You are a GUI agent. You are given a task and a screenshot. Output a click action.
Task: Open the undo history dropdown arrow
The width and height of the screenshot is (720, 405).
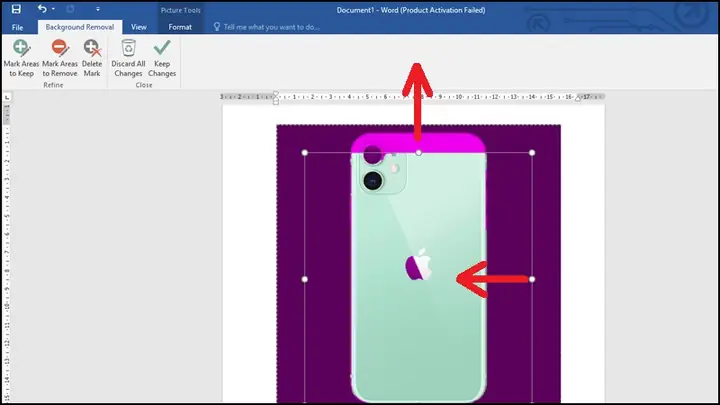pyautogui.click(x=53, y=9)
